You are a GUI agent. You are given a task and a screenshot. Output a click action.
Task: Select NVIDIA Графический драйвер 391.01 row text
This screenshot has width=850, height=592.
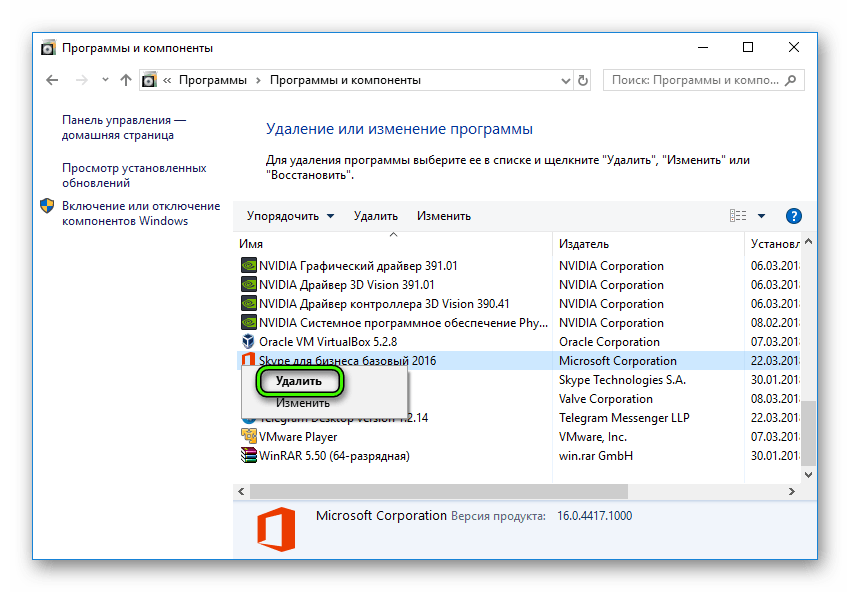(x=358, y=266)
